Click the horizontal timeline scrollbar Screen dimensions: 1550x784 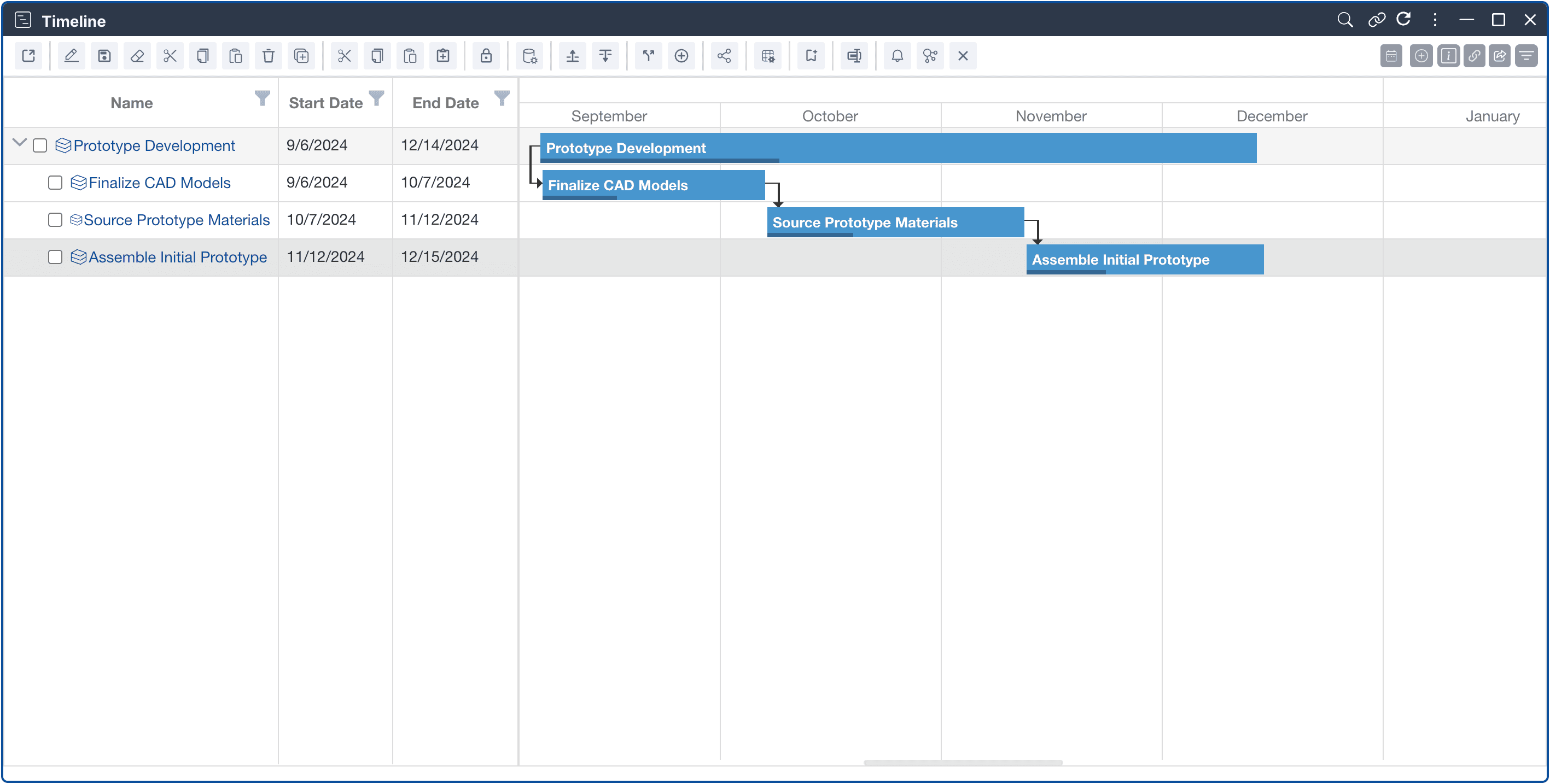tap(963, 762)
